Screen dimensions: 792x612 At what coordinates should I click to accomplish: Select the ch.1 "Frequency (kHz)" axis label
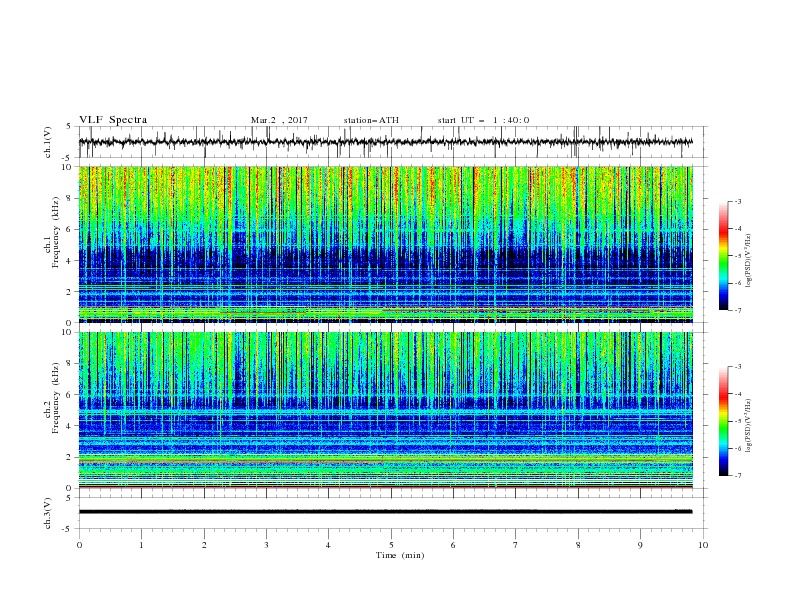pyautogui.click(x=56, y=233)
